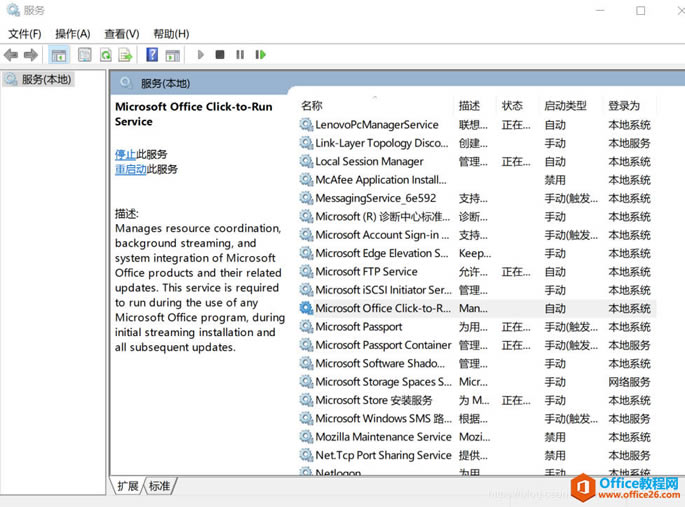
Task: Sort by the 启动类型 column header
Action: pos(565,106)
